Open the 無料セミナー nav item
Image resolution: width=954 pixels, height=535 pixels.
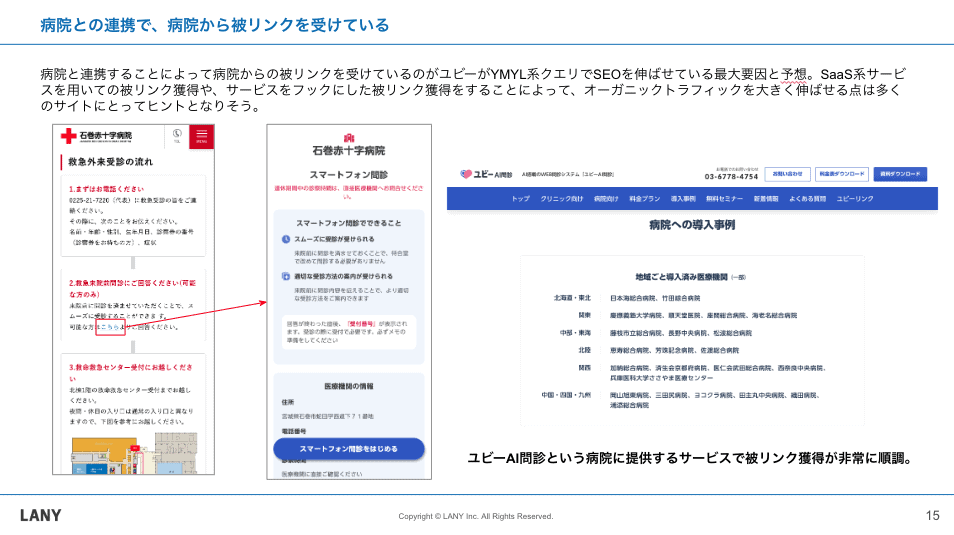724,199
